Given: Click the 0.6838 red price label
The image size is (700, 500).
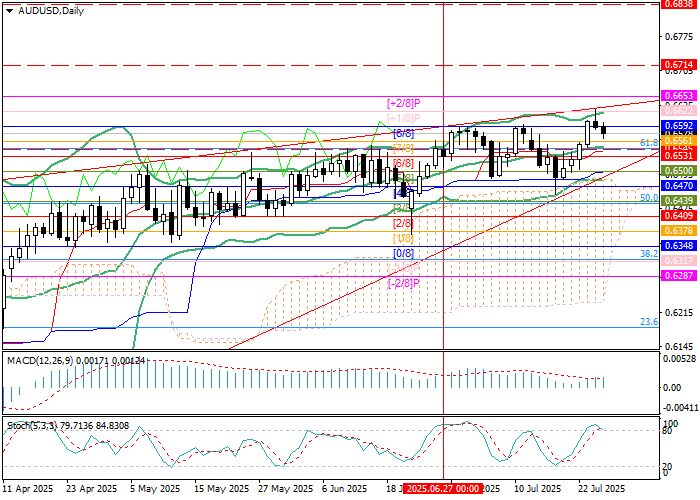Looking at the screenshot, I should pyautogui.click(x=679, y=4).
